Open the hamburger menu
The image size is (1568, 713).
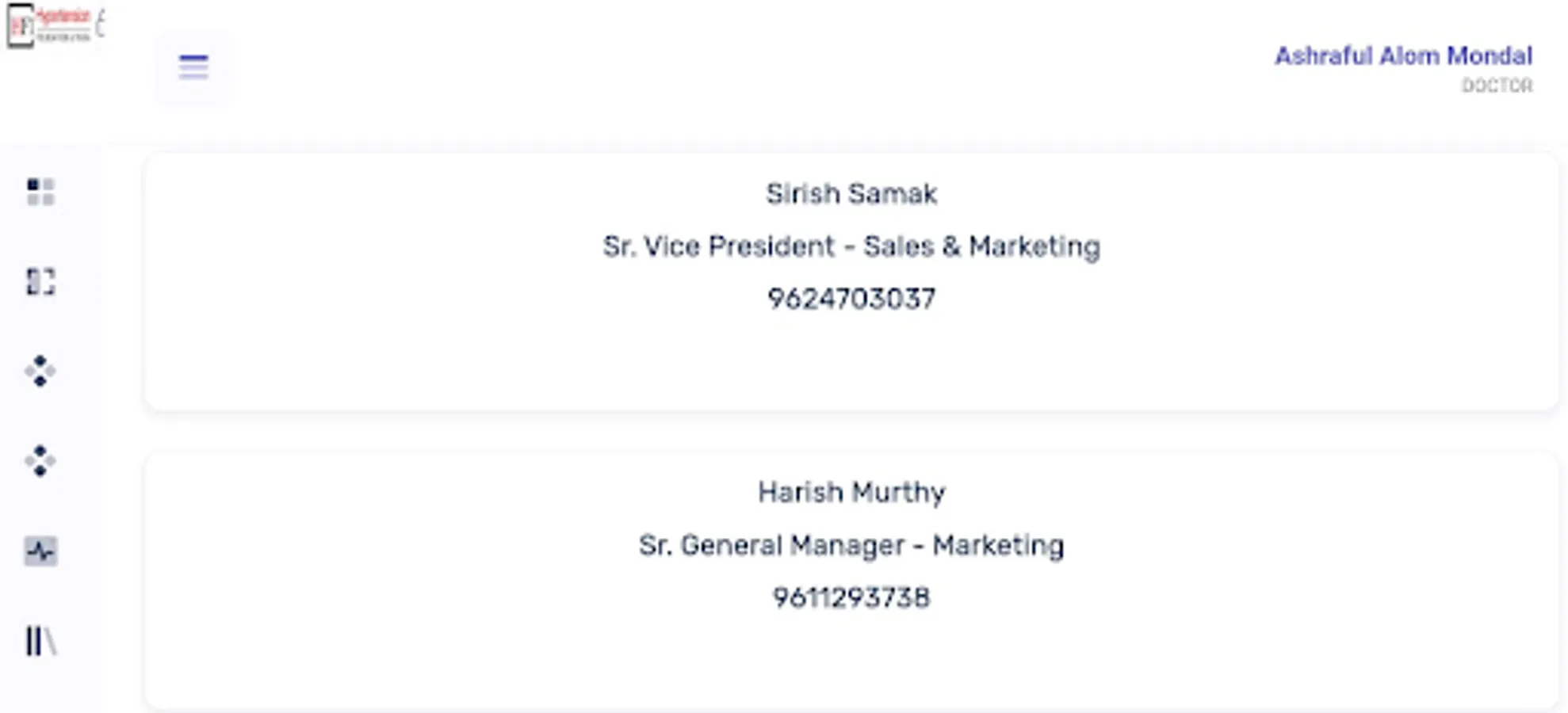[x=193, y=67]
